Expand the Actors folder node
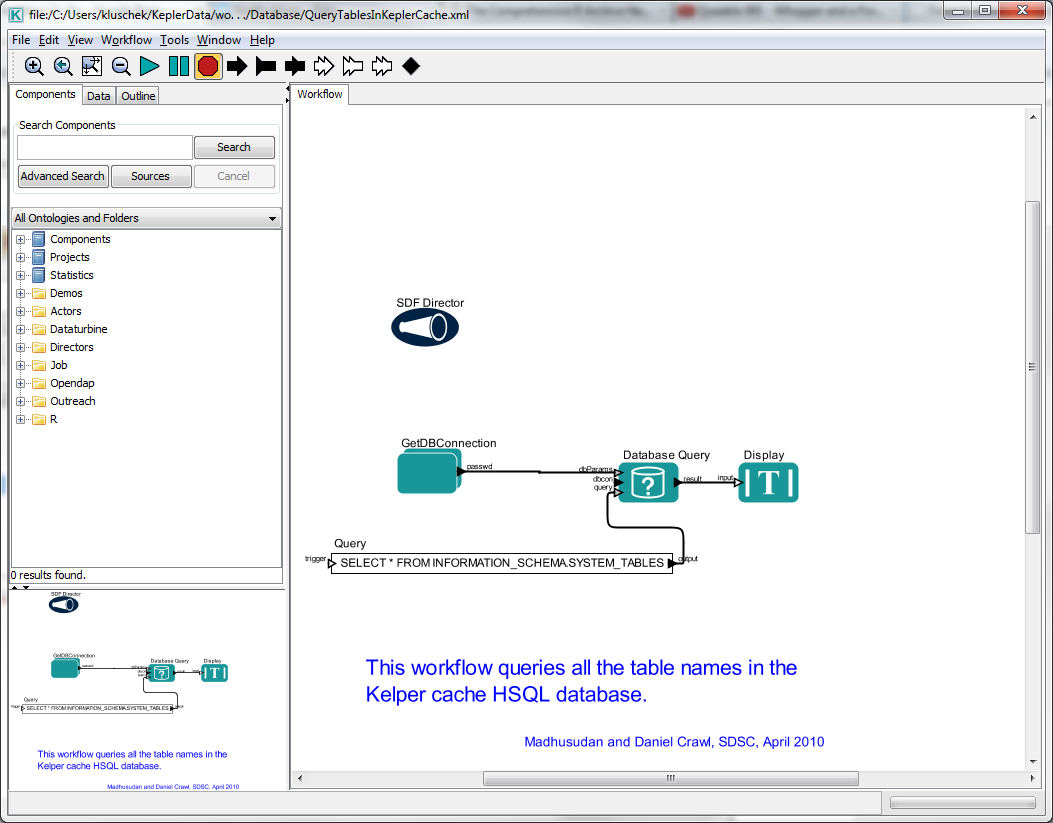This screenshot has width=1053, height=823. click(20, 311)
